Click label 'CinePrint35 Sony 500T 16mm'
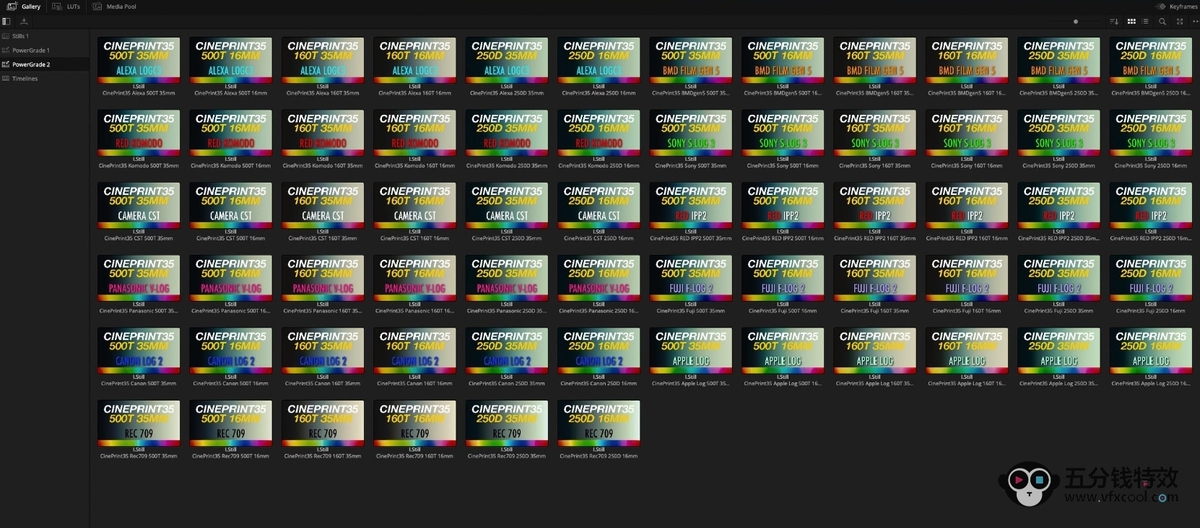 tap(782, 165)
